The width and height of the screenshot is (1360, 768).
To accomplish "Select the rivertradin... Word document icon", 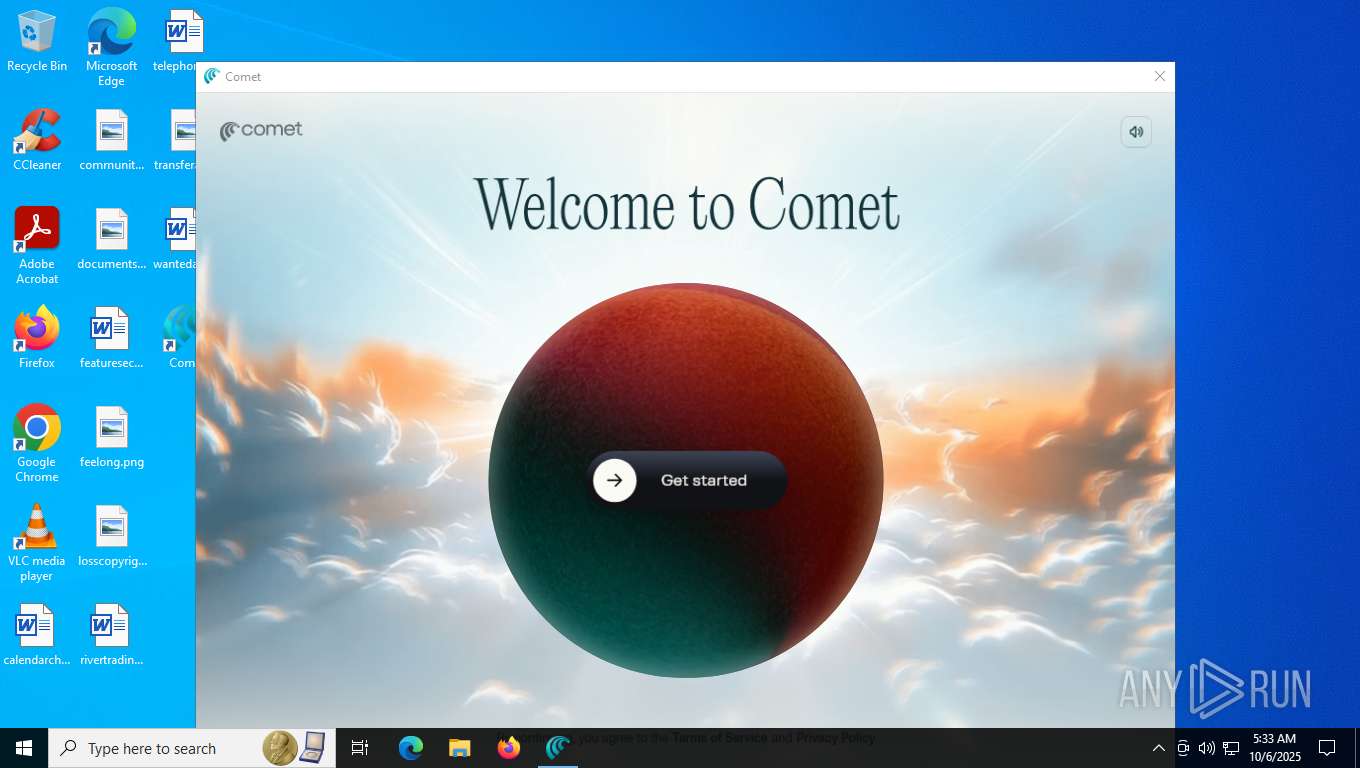I will 111,635.
